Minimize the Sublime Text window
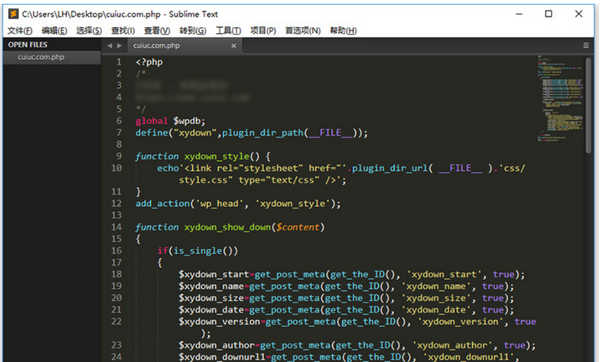Image resolution: width=600 pixels, height=362 pixels. [x=519, y=14]
